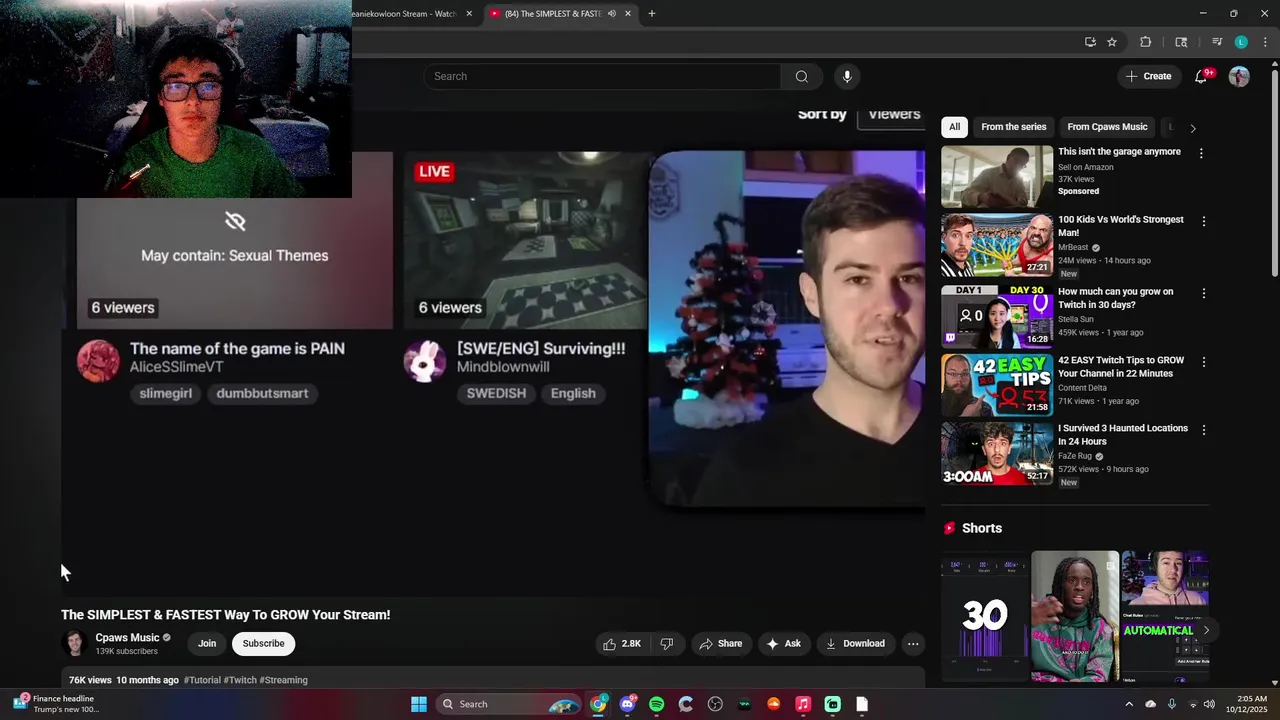Switch to the Stream - Watch browser tab
1280x720 pixels.
pos(405,13)
